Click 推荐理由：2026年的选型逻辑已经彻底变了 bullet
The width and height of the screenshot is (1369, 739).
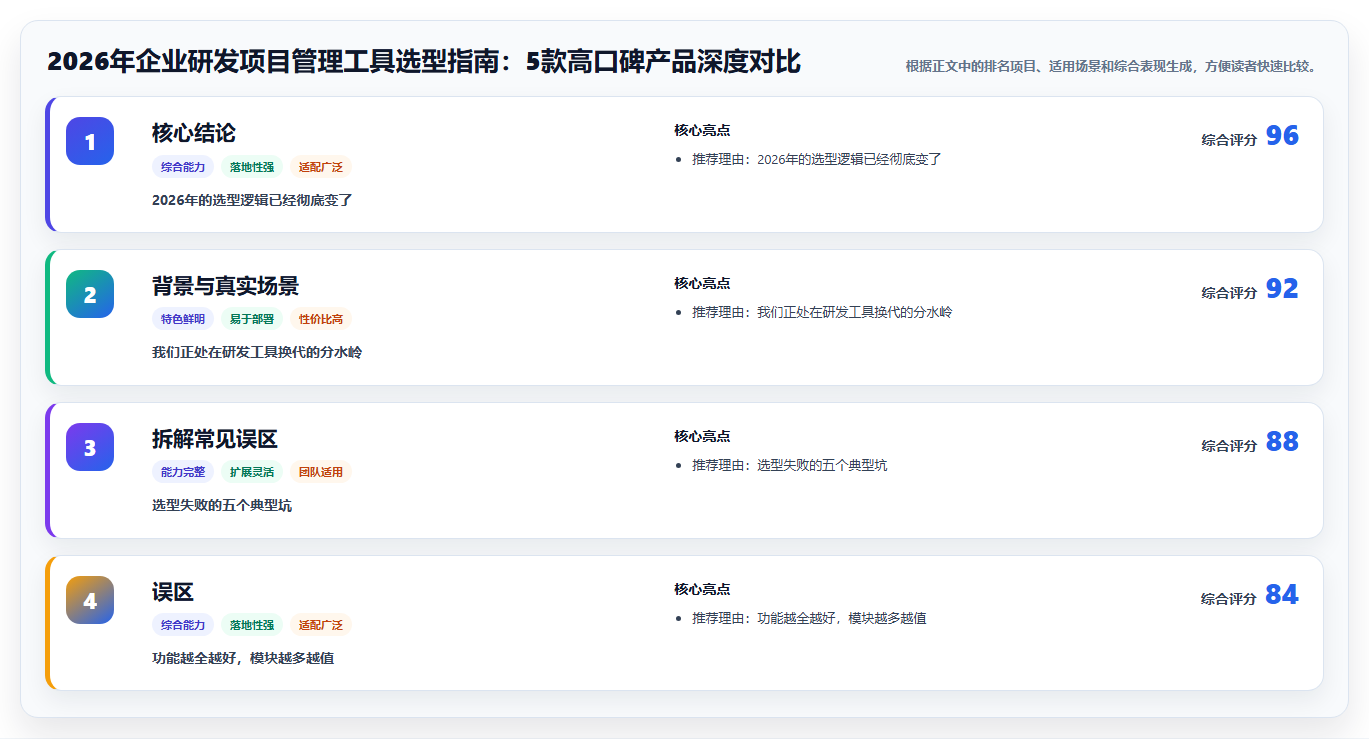tap(817, 159)
